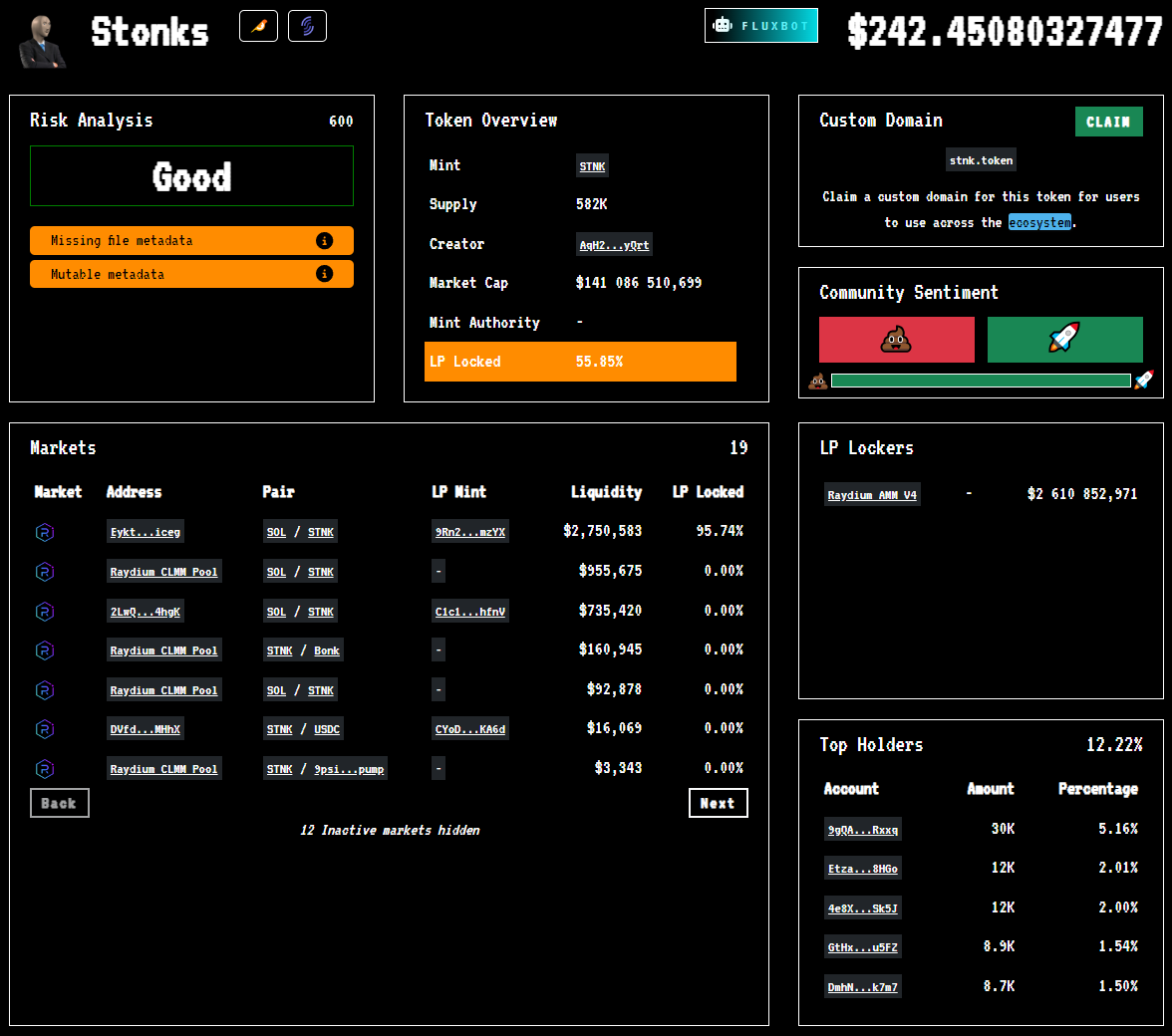Image resolution: width=1172 pixels, height=1036 pixels.
Task: Click Raydium icon in $92,878 liquidity row
Action: pyautogui.click(x=45, y=689)
